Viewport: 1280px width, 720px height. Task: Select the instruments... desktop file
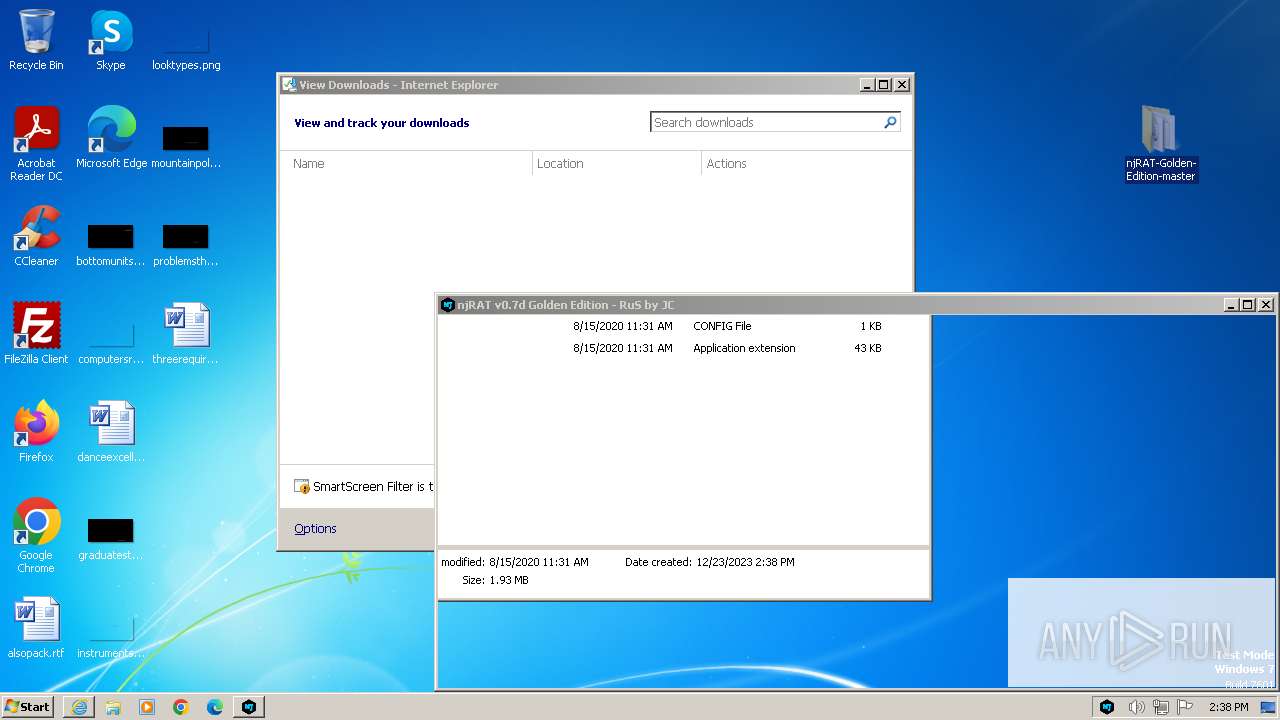coord(111,635)
